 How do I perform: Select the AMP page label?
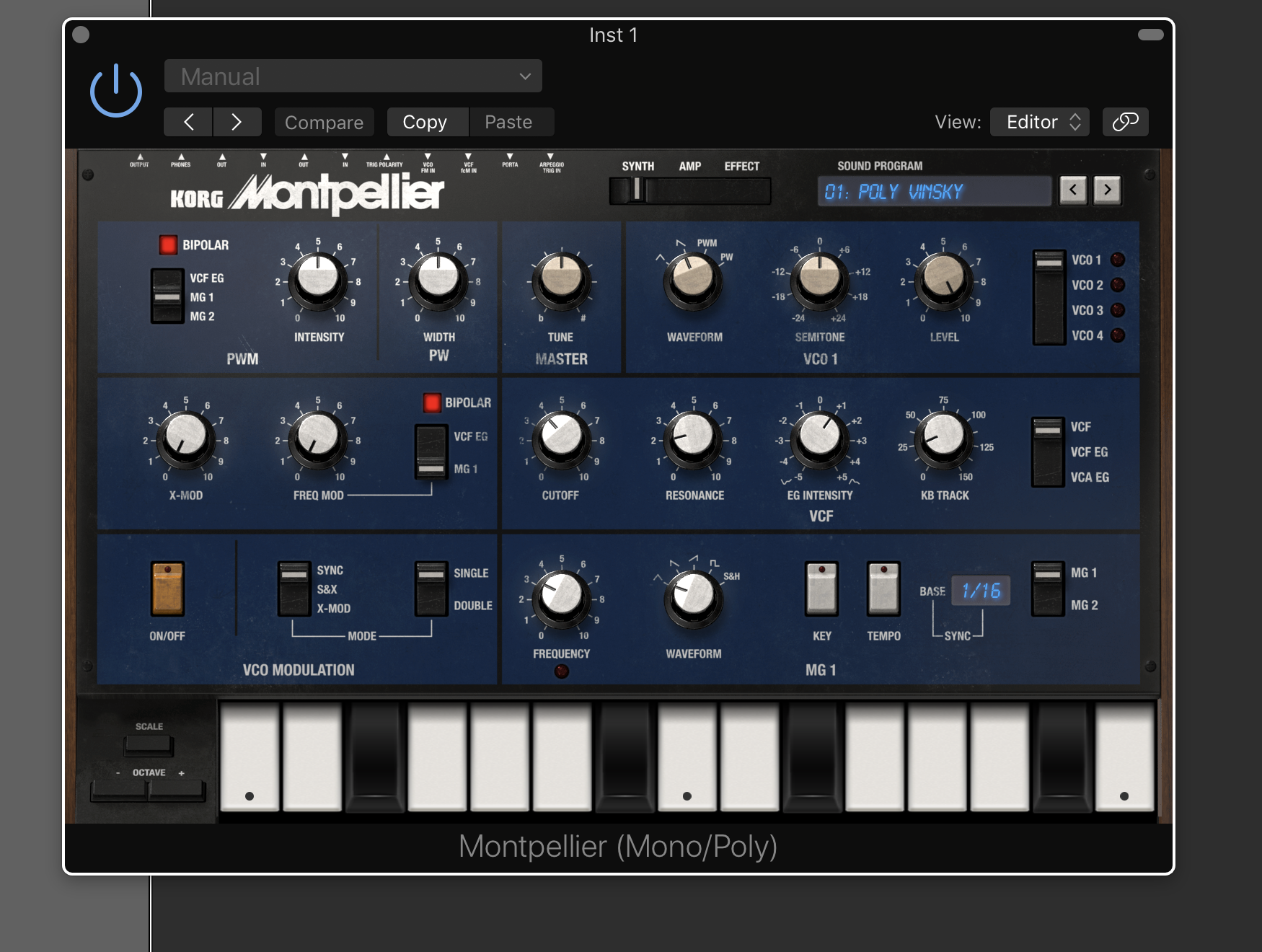coord(690,166)
